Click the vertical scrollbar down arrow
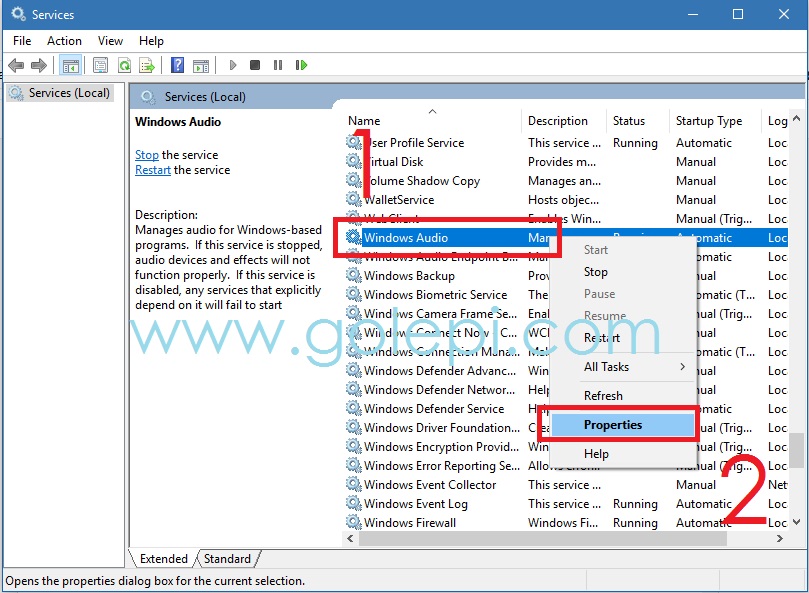The image size is (809, 593). point(797,522)
